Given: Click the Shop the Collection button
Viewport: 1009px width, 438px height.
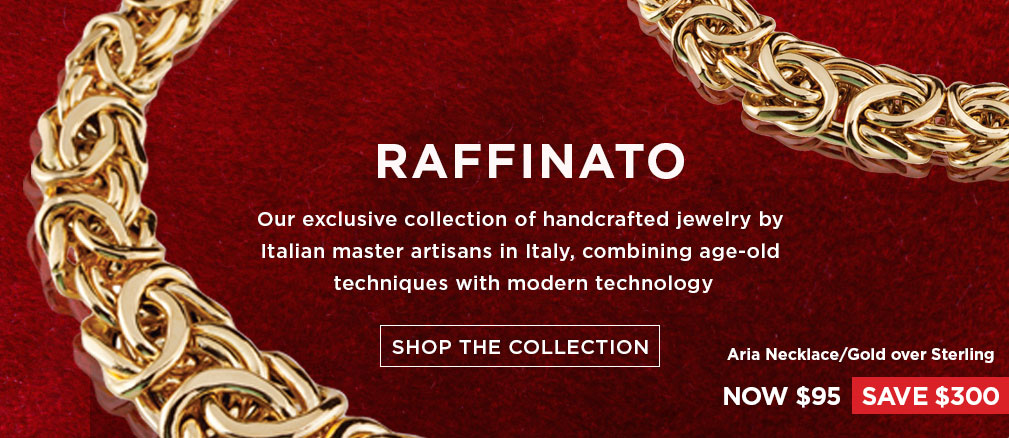Looking at the screenshot, I should coord(519,346).
